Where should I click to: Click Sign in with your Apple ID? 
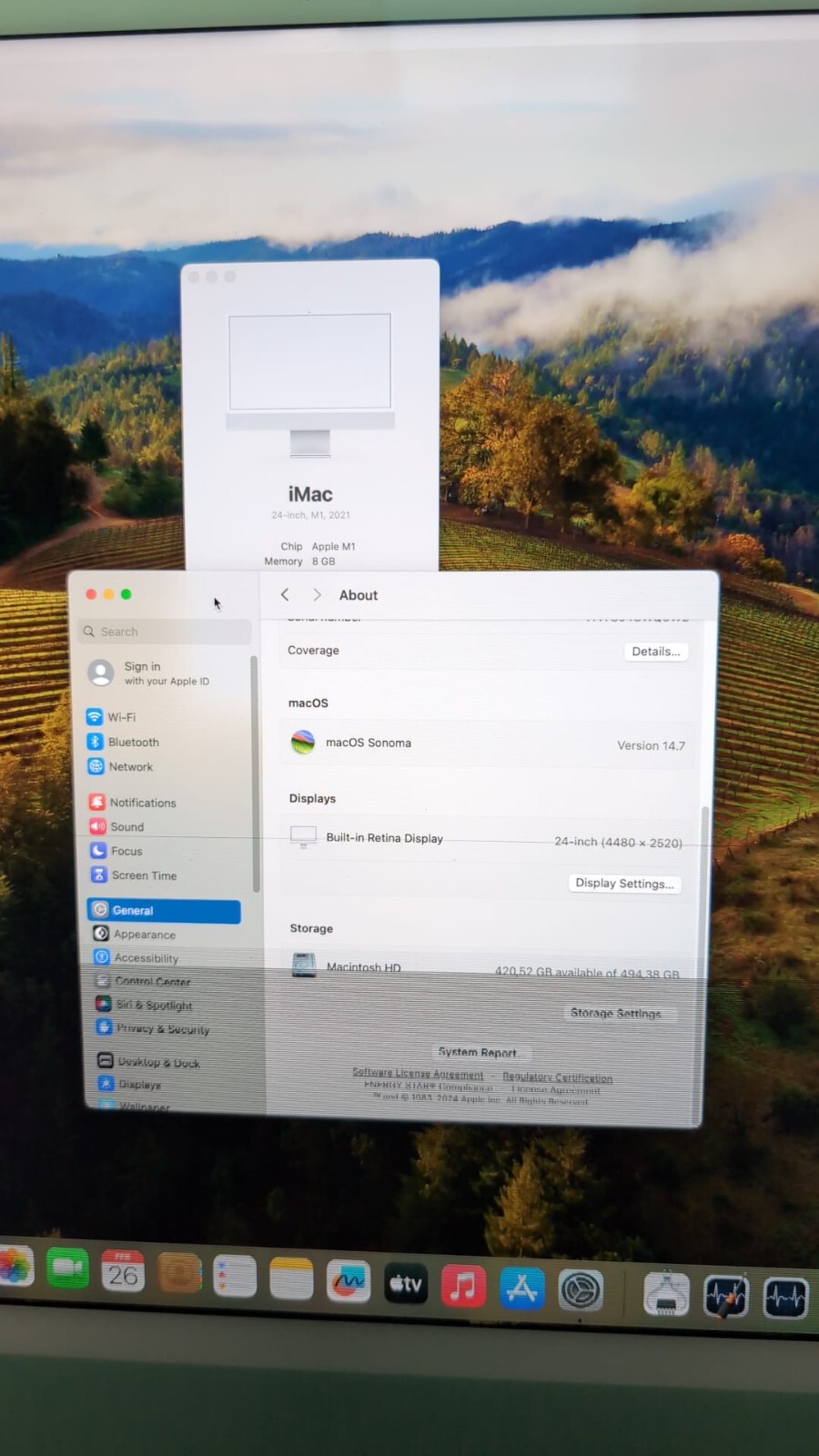[x=149, y=673]
